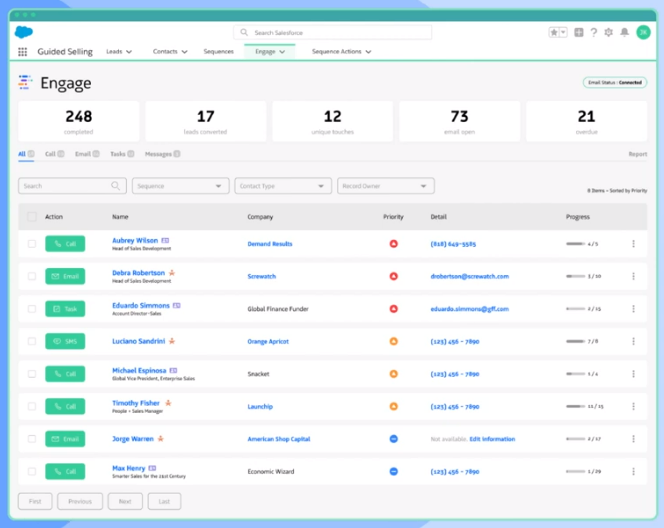Check the box for Timothy Fisher row
Image resolution: width=664 pixels, height=528 pixels.
coord(32,406)
